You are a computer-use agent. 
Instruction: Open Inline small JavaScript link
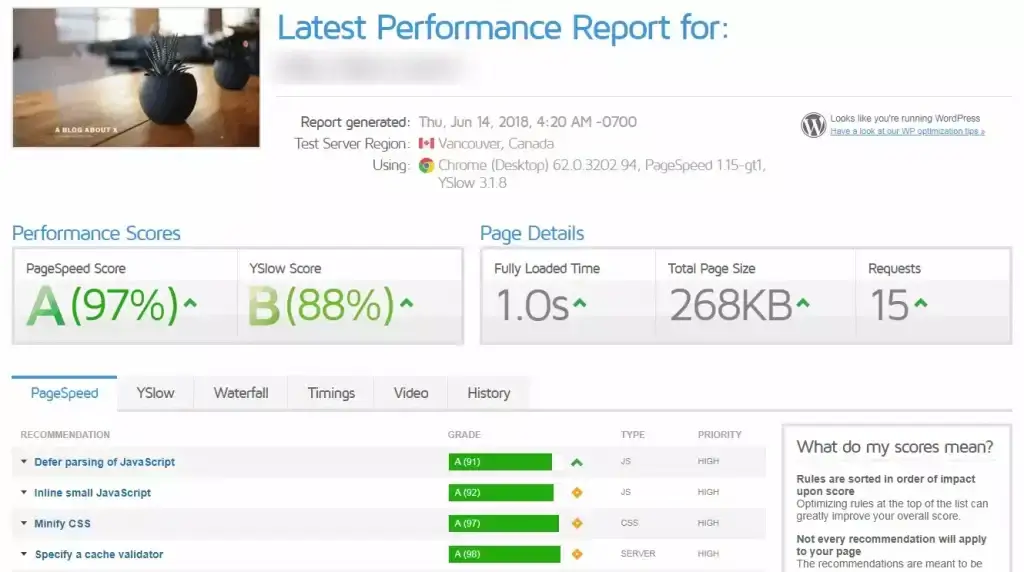tap(92, 492)
